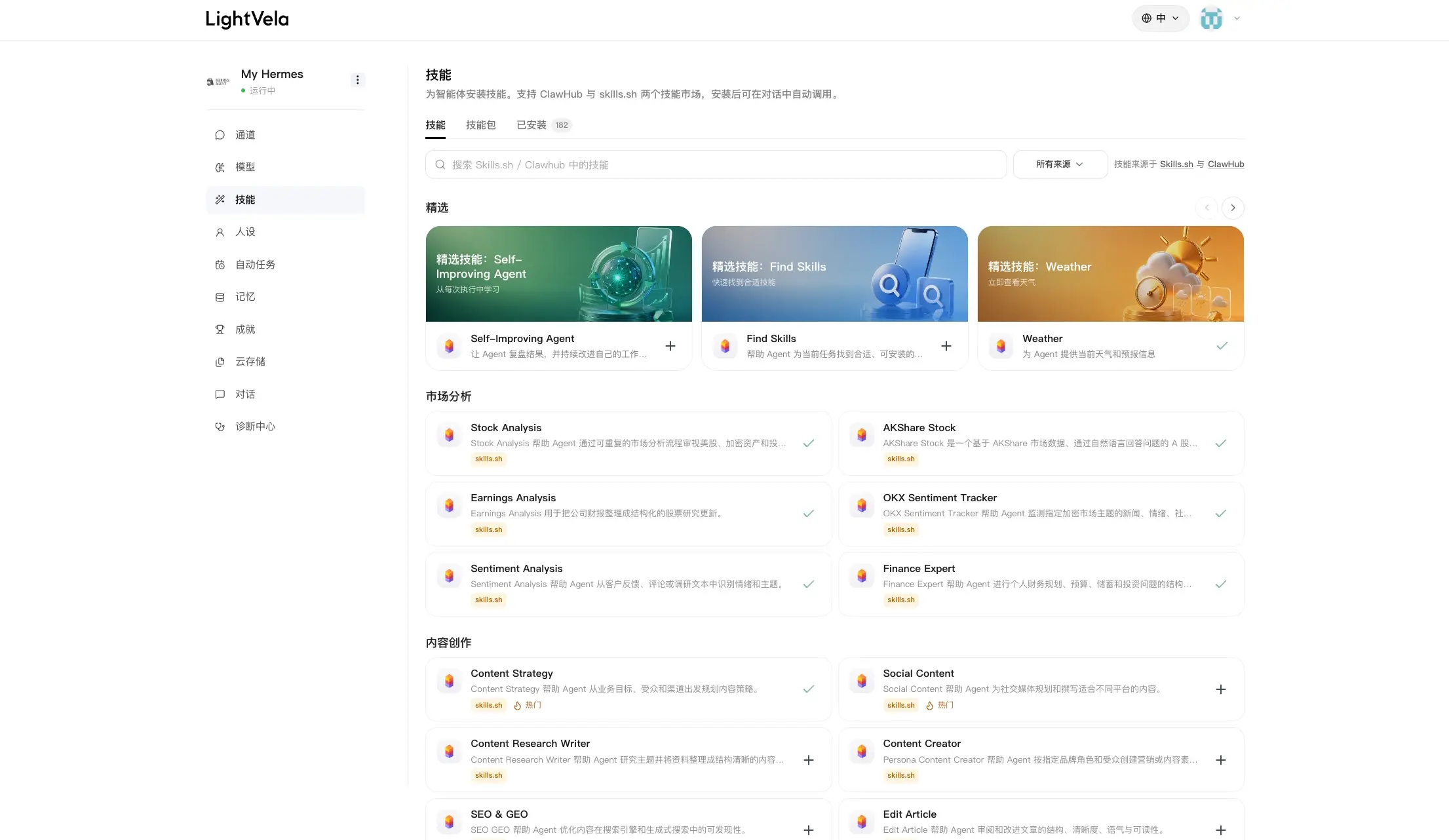This screenshot has height=840, width=1449.
Task: Click the skill search input field
Action: (716, 164)
